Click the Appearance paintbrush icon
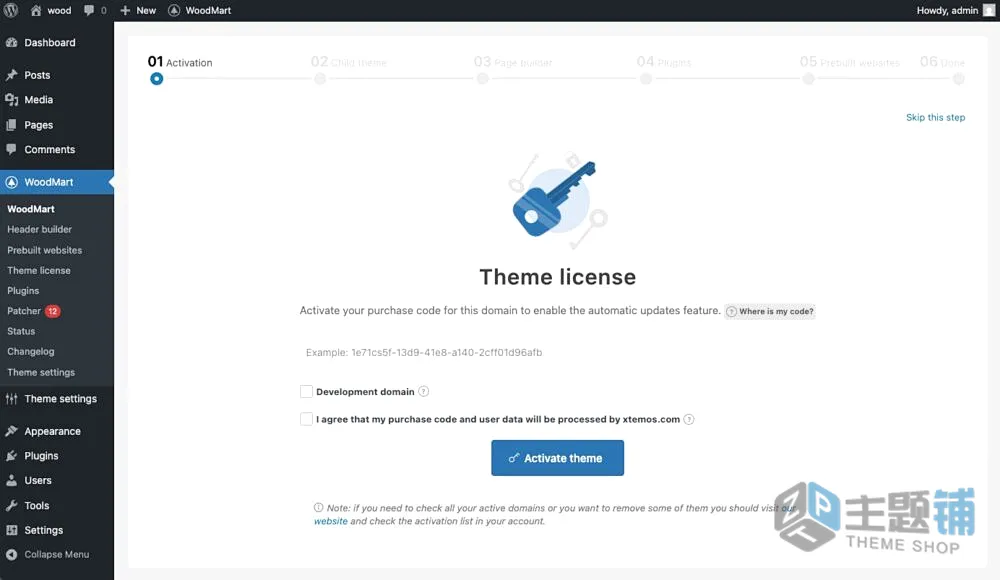This screenshot has width=1000, height=580. point(11,431)
